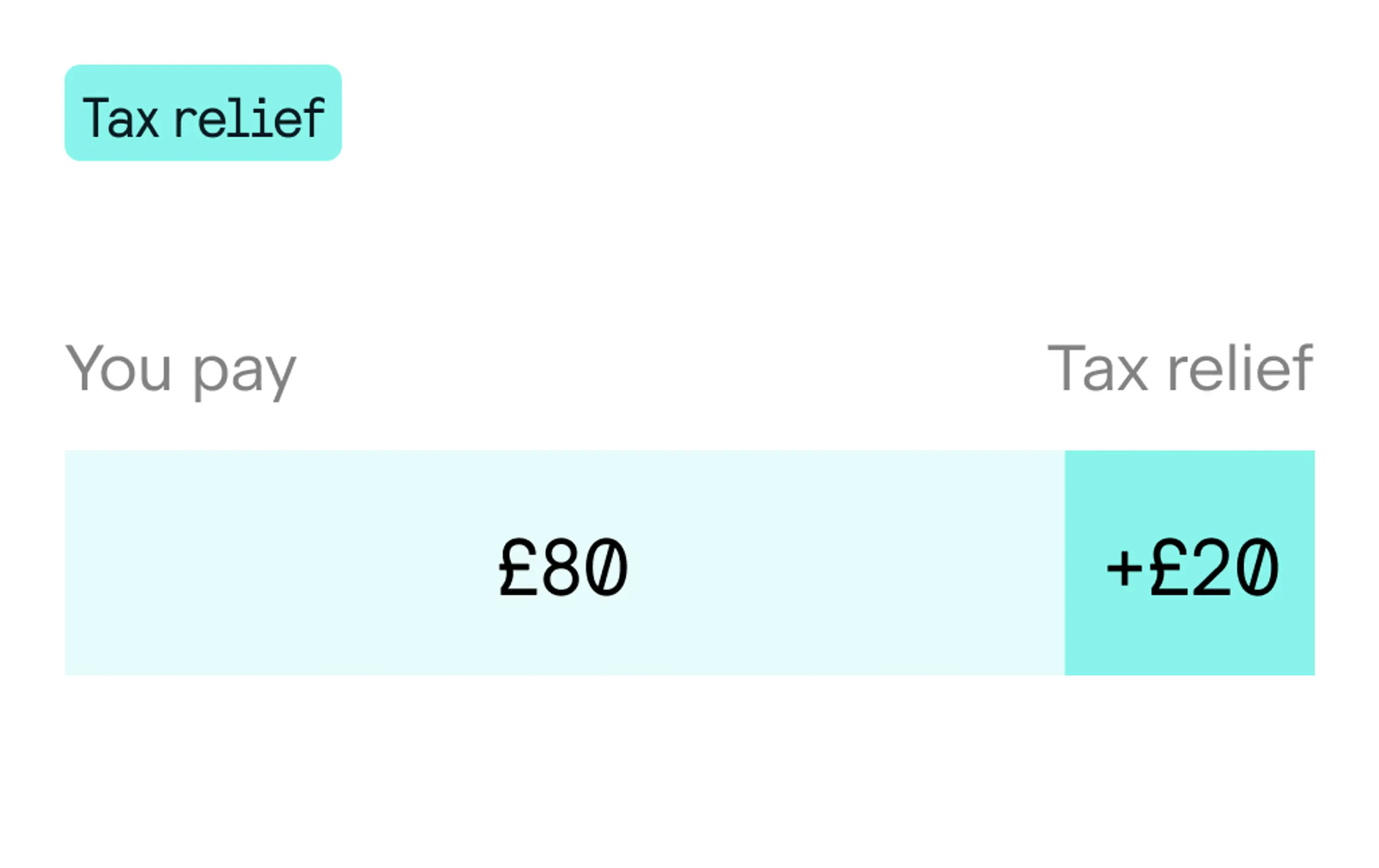
Task: Click the word "Tax" inside the teal badge
Action: 121,118
